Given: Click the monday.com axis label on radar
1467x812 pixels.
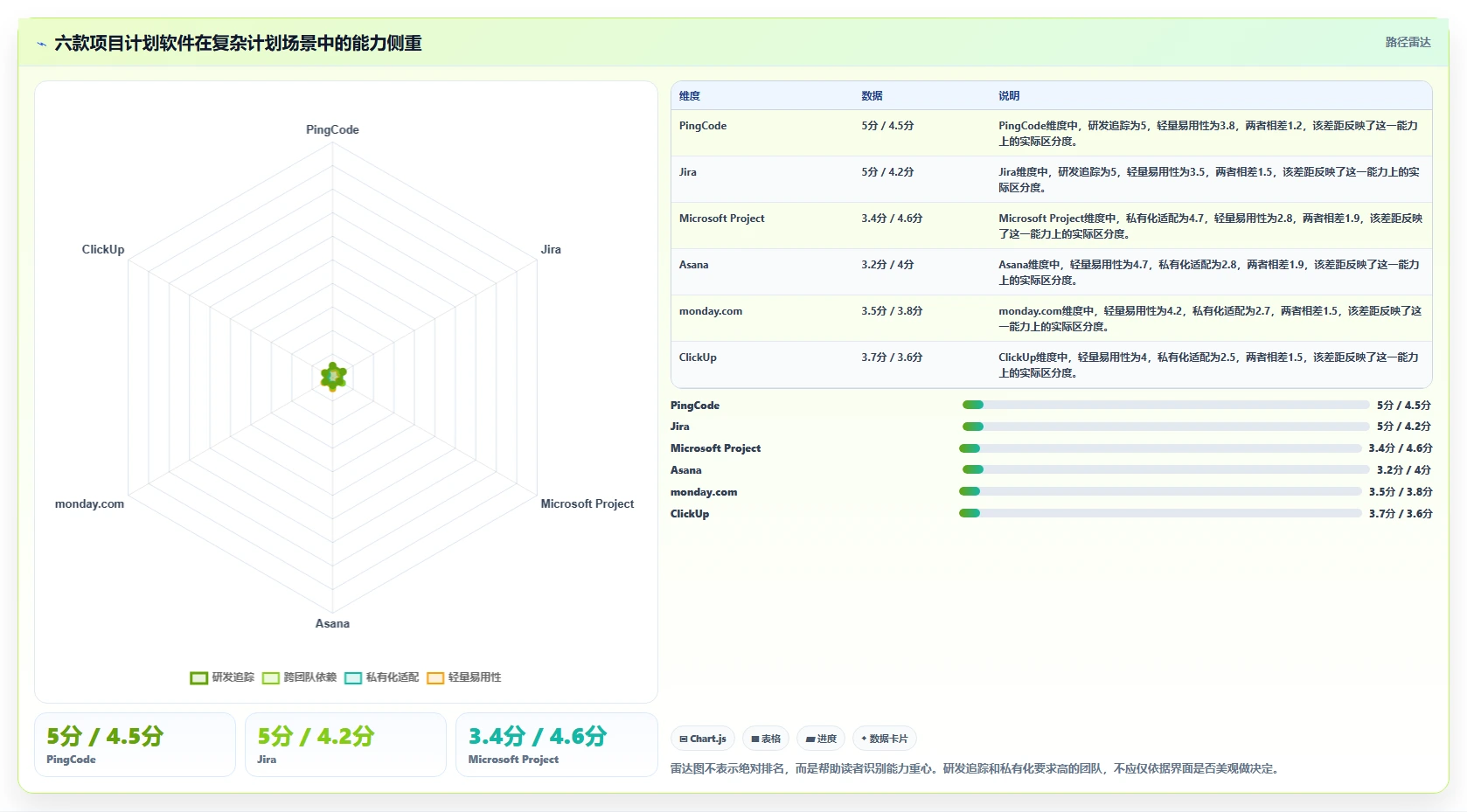Looking at the screenshot, I should tap(89, 503).
